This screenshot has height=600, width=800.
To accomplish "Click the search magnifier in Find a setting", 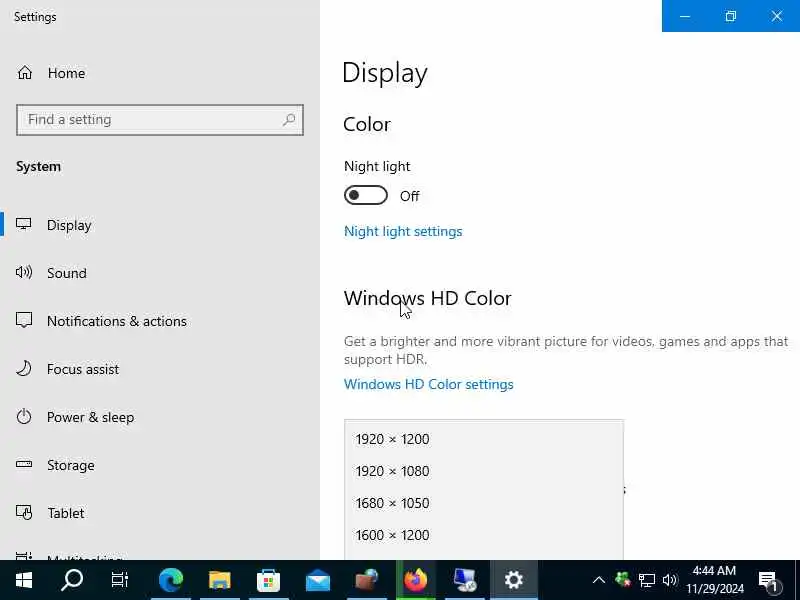I will tap(289, 120).
